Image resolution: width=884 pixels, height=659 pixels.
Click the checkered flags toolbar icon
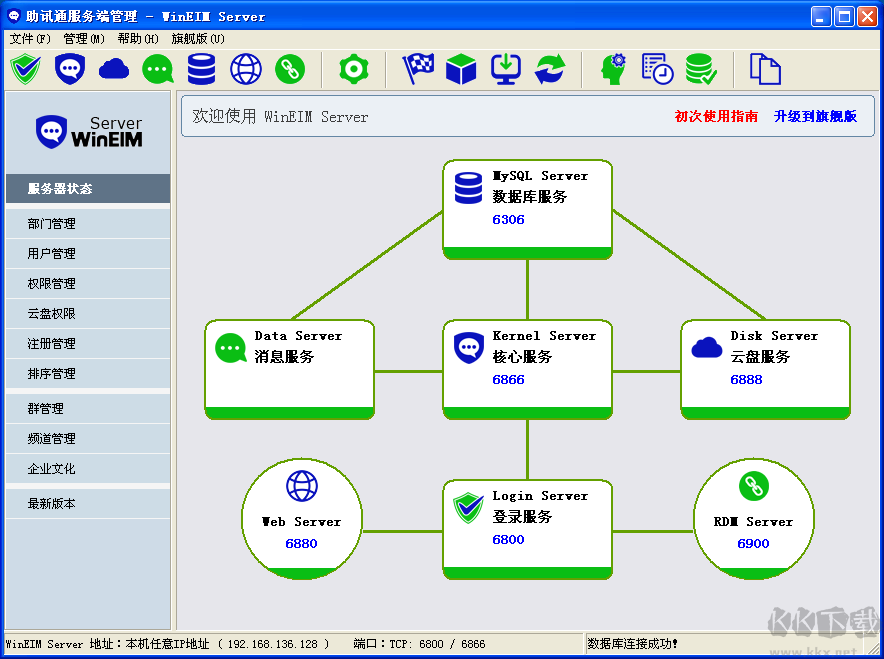pyautogui.click(x=418, y=69)
